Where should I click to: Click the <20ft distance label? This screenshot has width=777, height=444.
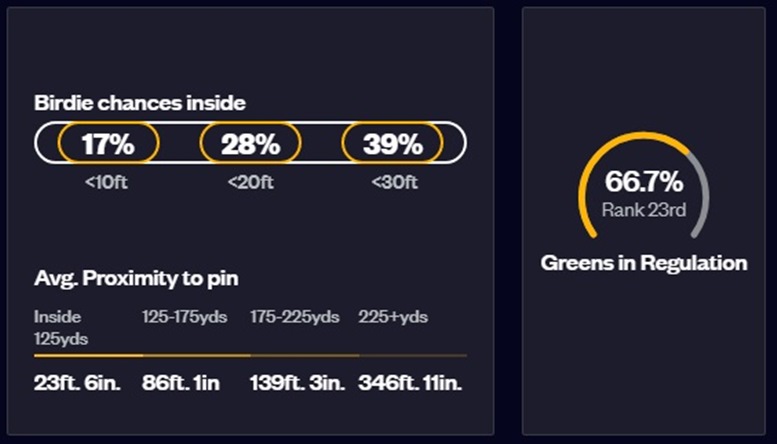tap(250, 181)
